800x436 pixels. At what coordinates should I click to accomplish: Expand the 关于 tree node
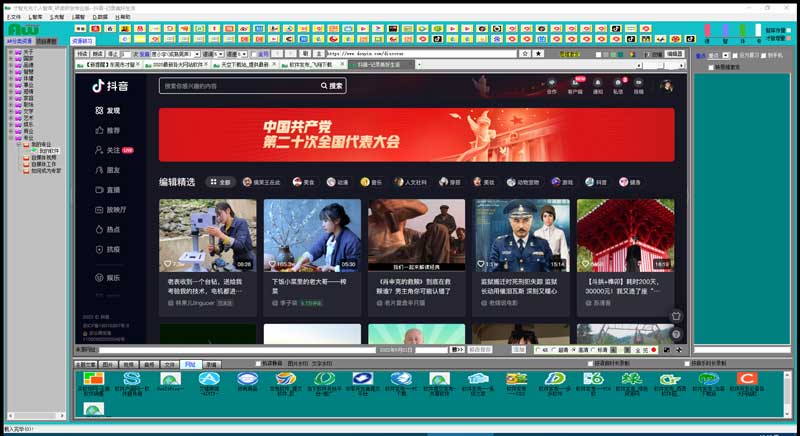(x=11, y=52)
